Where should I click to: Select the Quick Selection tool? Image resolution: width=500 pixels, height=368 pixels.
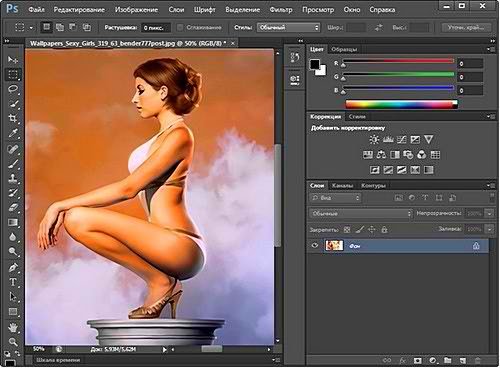[13, 104]
